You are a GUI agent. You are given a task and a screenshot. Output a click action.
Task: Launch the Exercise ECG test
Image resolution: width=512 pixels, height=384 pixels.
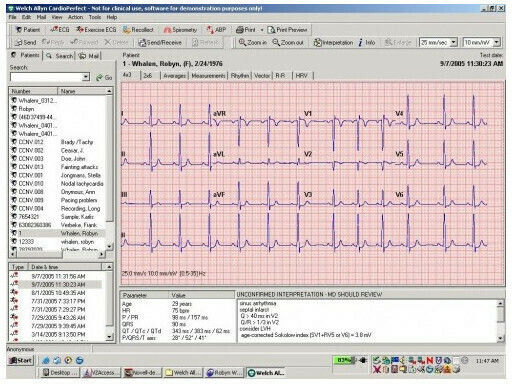point(96,30)
